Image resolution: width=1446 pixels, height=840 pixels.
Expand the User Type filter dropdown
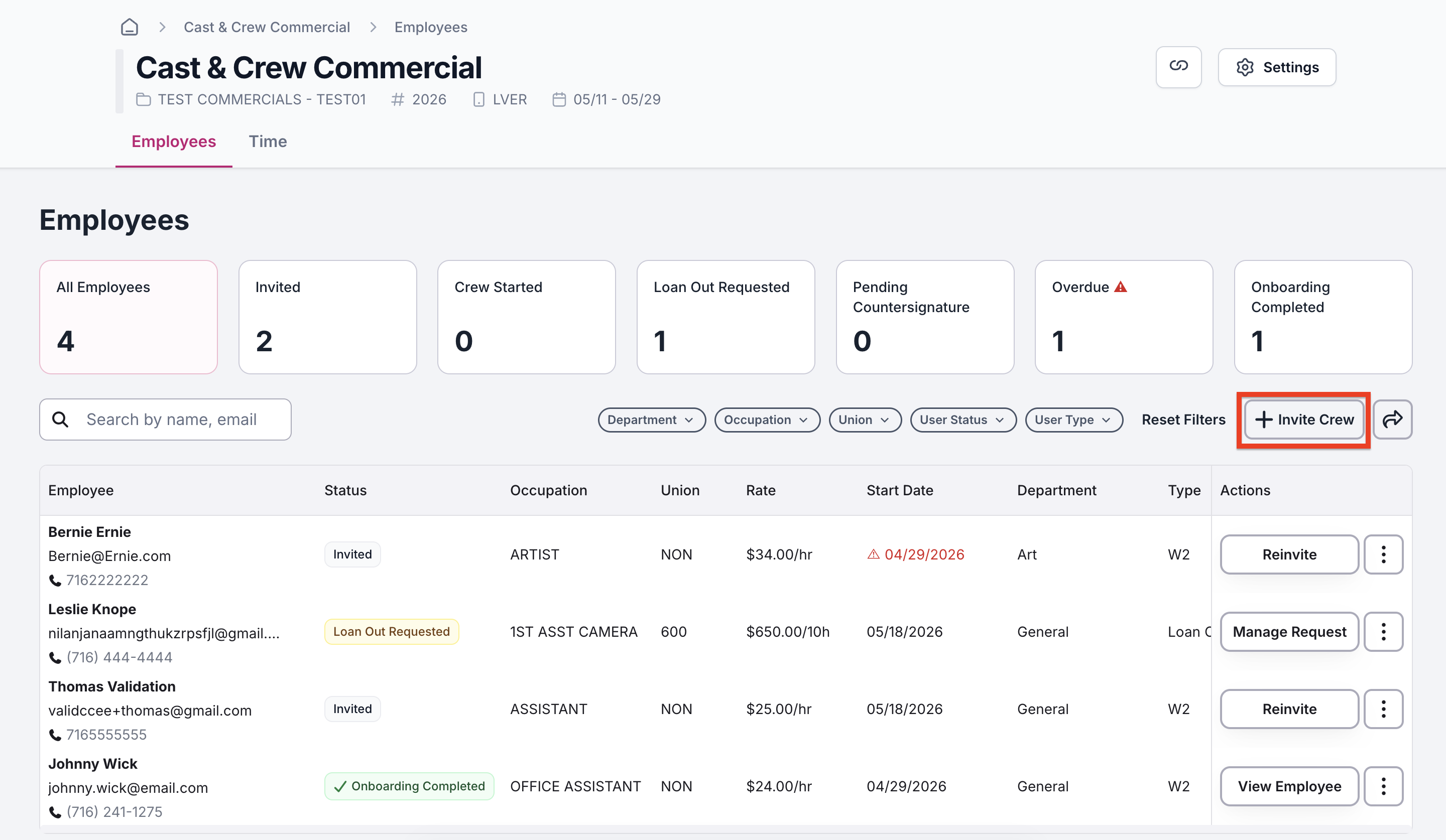[1073, 419]
